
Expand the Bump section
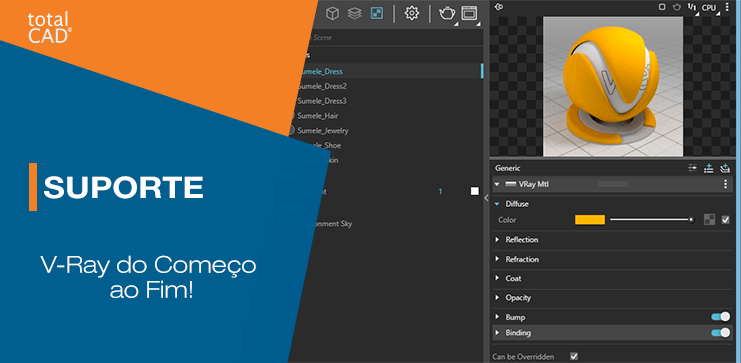pyautogui.click(x=497, y=317)
